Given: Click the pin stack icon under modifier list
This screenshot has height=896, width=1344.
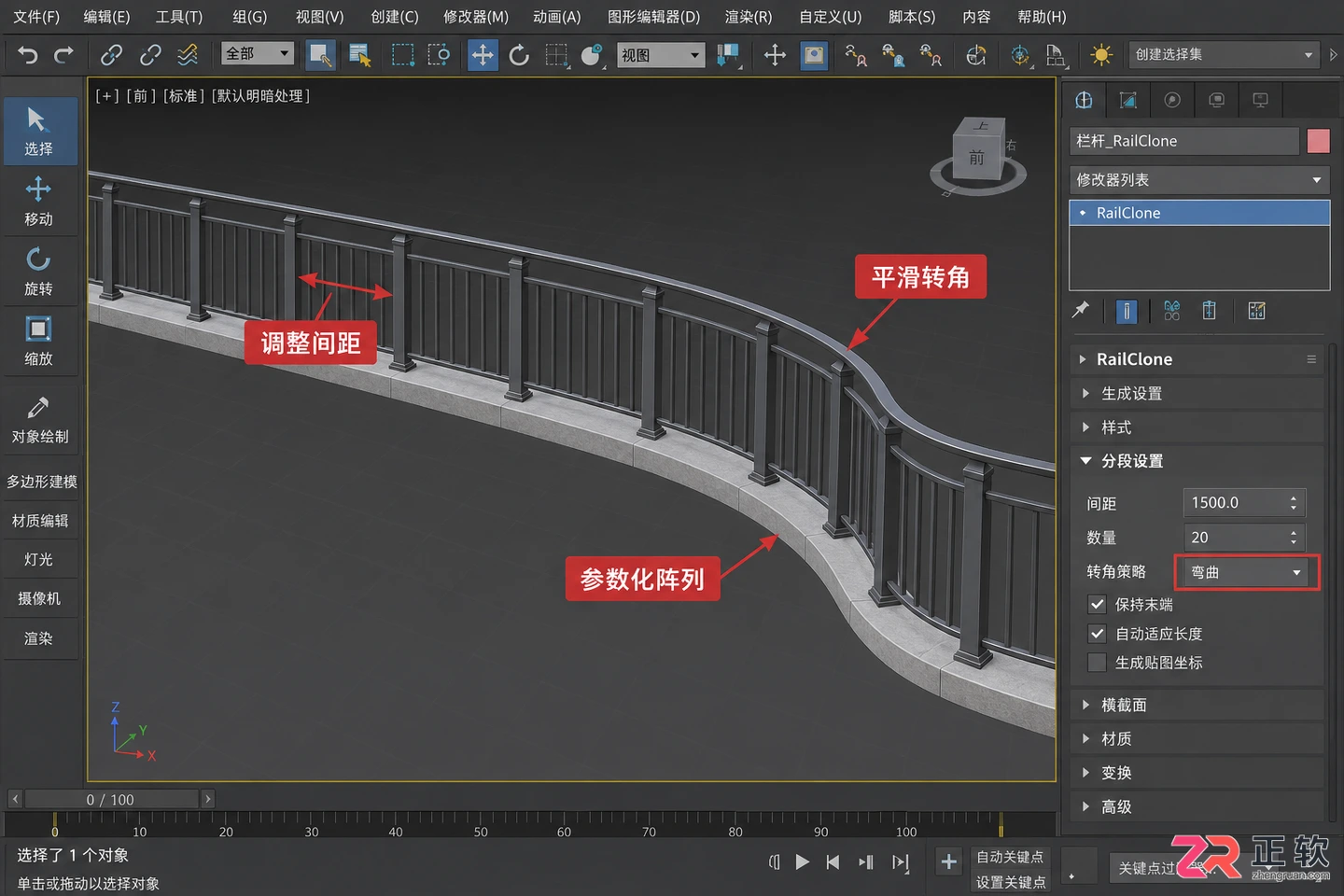Looking at the screenshot, I should [x=1081, y=310].
